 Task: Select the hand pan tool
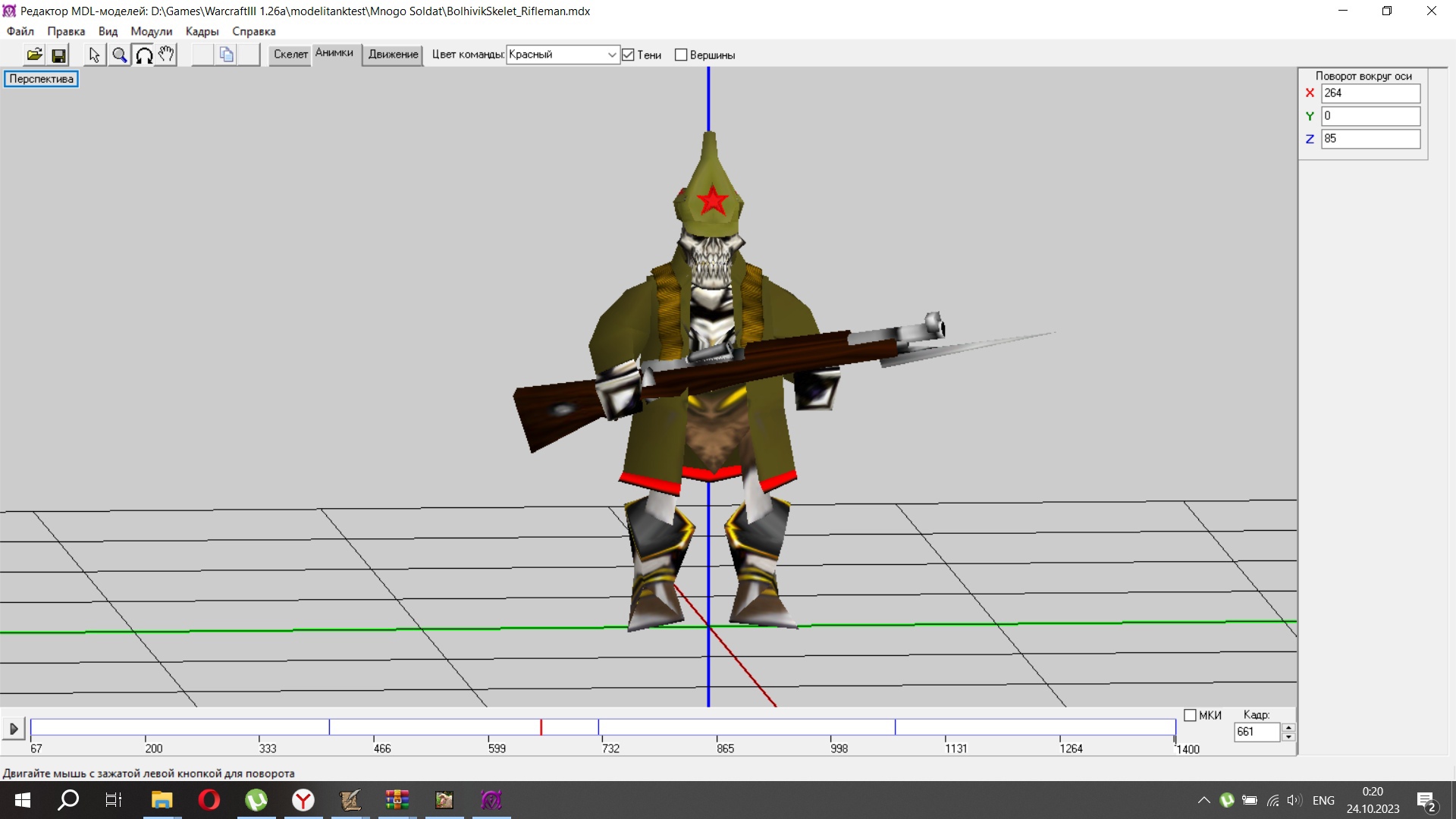167,55
